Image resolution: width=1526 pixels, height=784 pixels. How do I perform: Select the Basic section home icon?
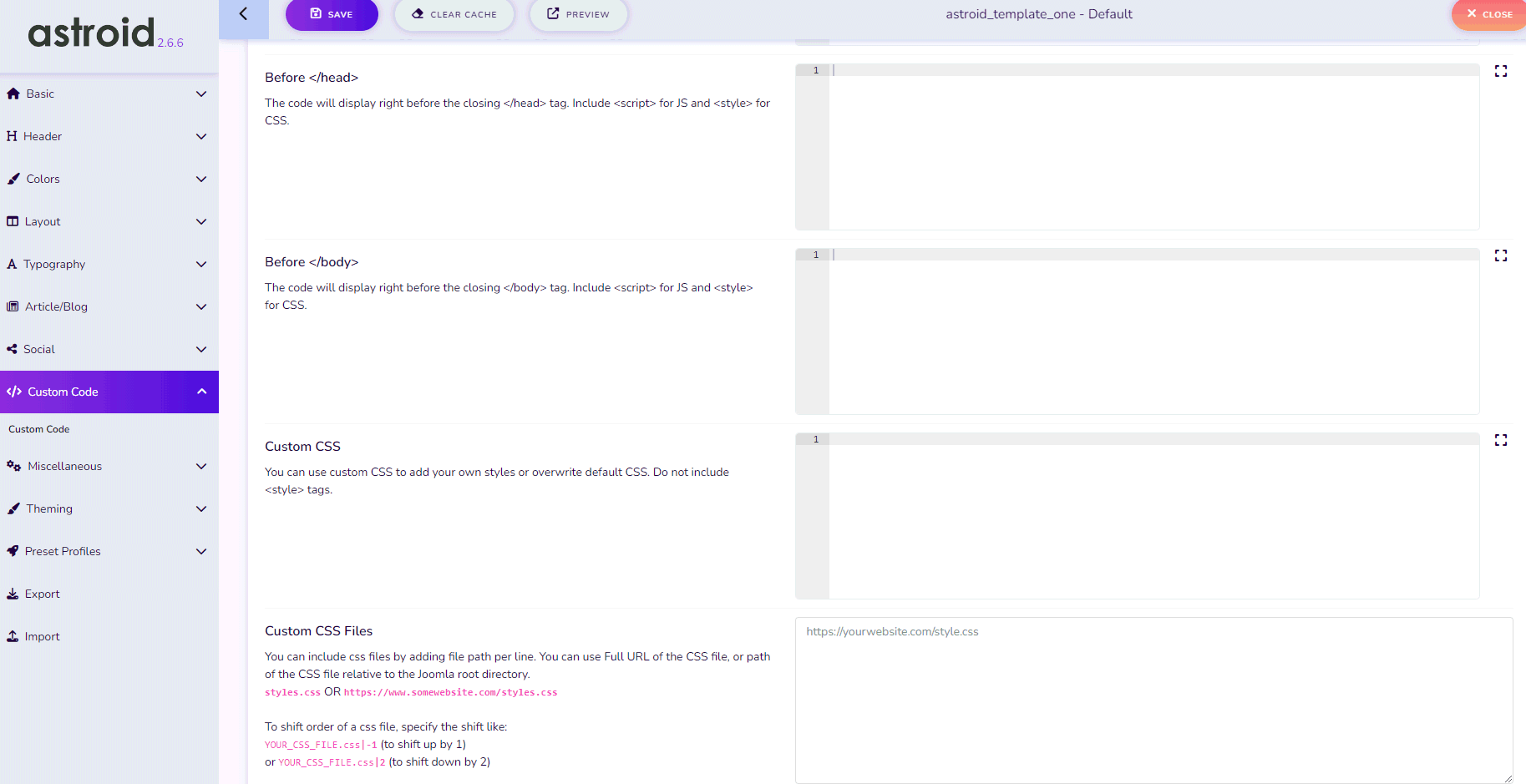coord(13,94)
